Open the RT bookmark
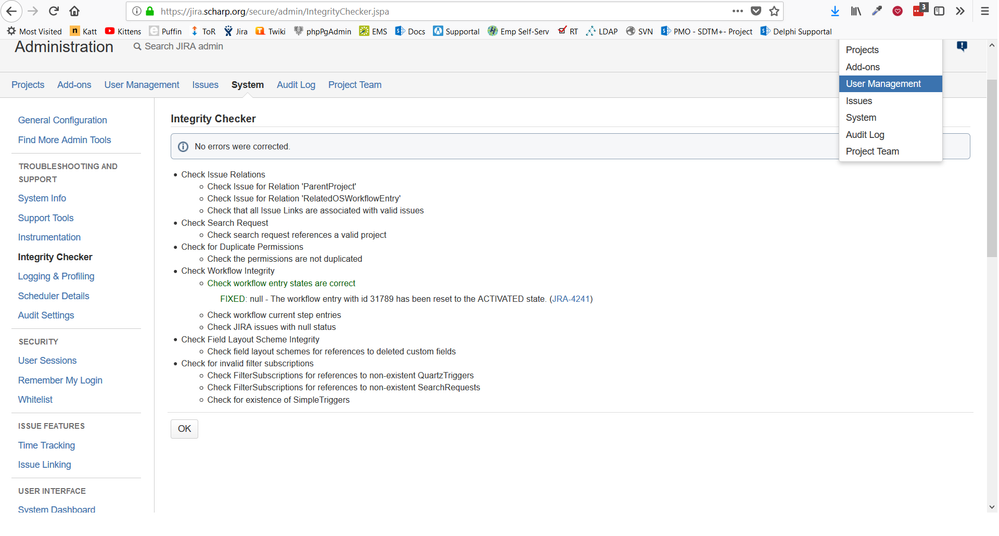999x536 pixels. (x=568, y=31)
